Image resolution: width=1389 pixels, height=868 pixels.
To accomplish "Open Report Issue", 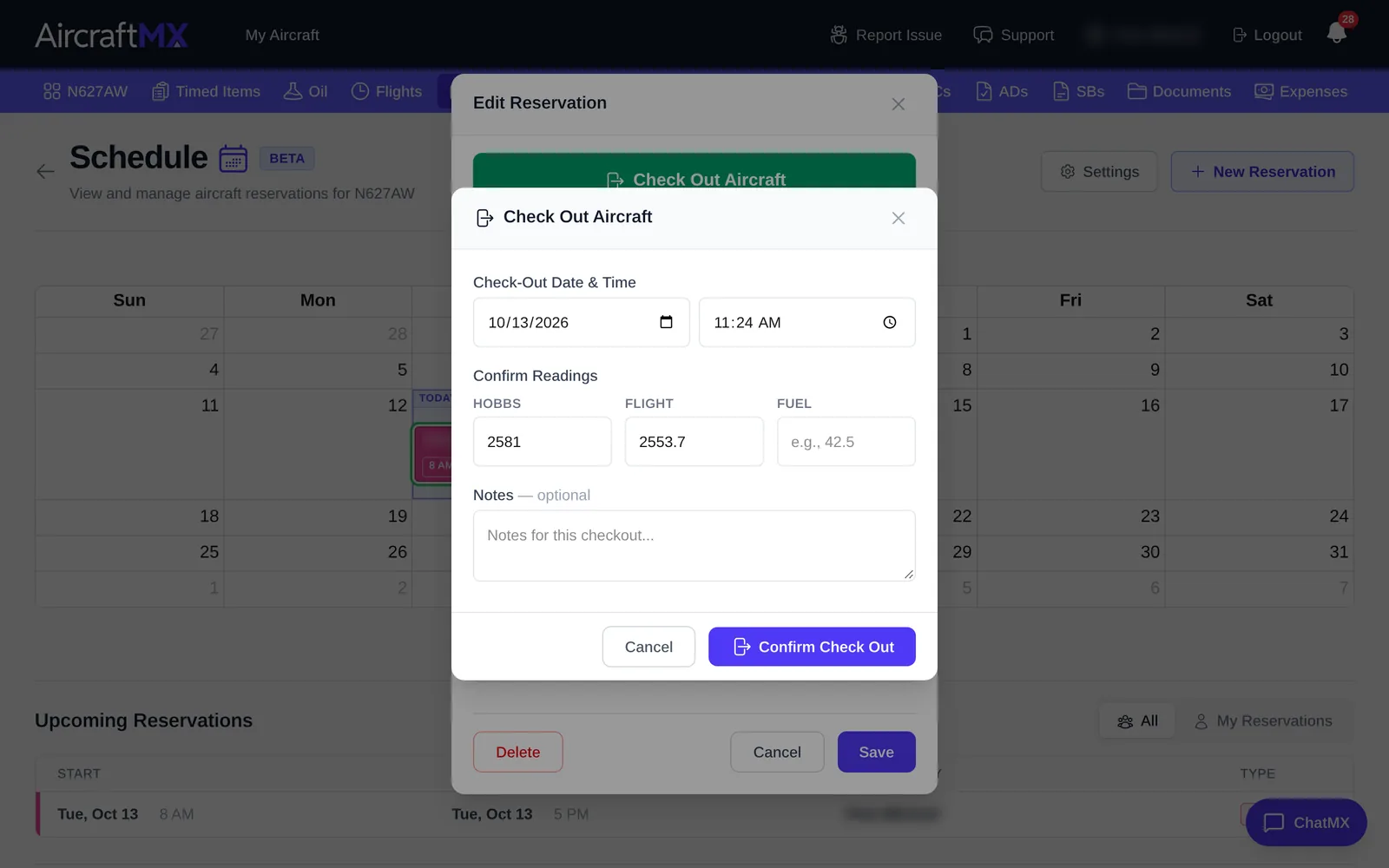I will [x=885, y=35].
